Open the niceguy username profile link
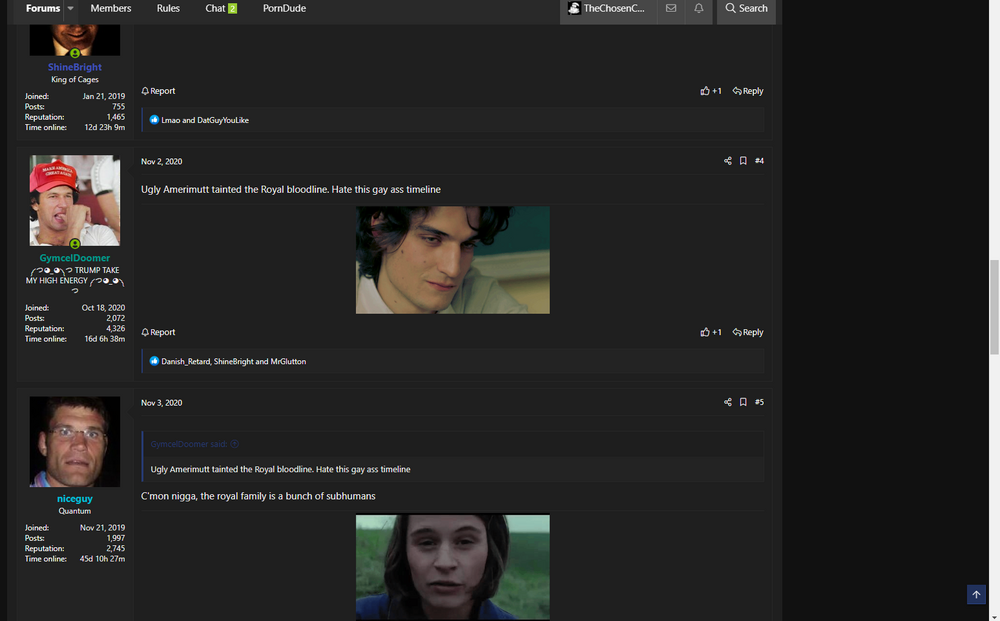The height and width of the screenshot is (621, 1000). click(x=75, y=499)
